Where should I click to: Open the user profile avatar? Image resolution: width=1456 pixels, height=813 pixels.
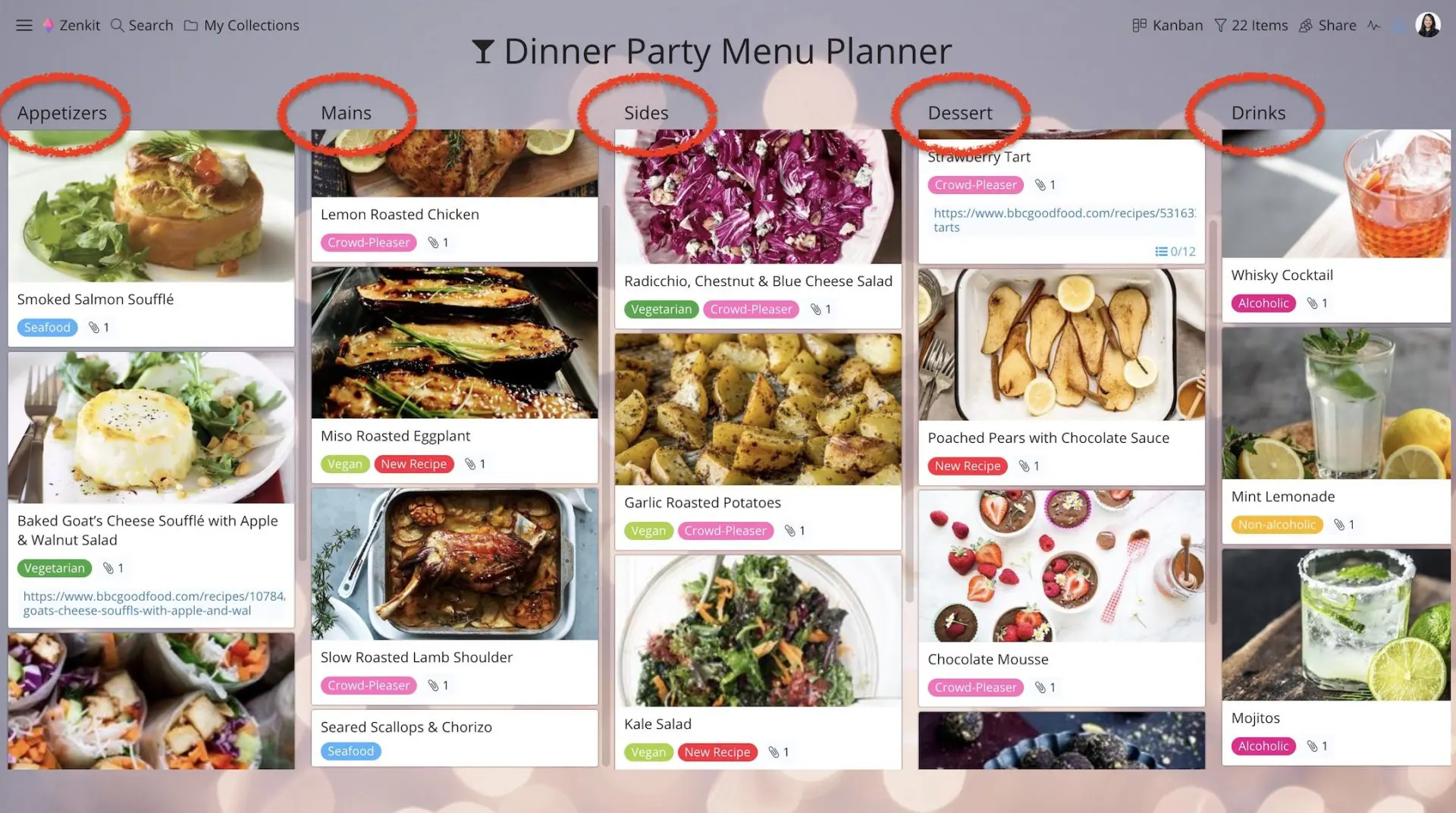point(1428,25)
